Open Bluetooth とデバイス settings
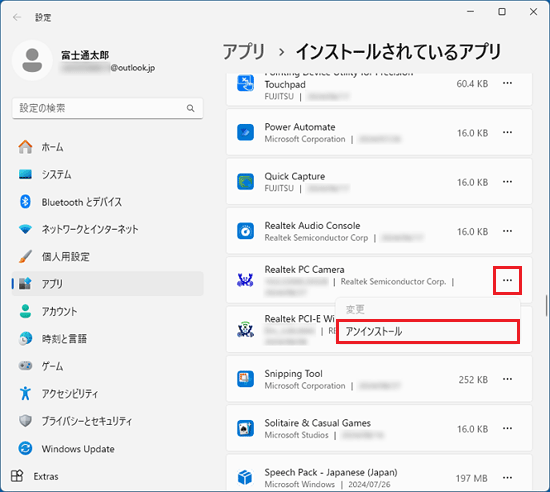 (x=108, y=202)
